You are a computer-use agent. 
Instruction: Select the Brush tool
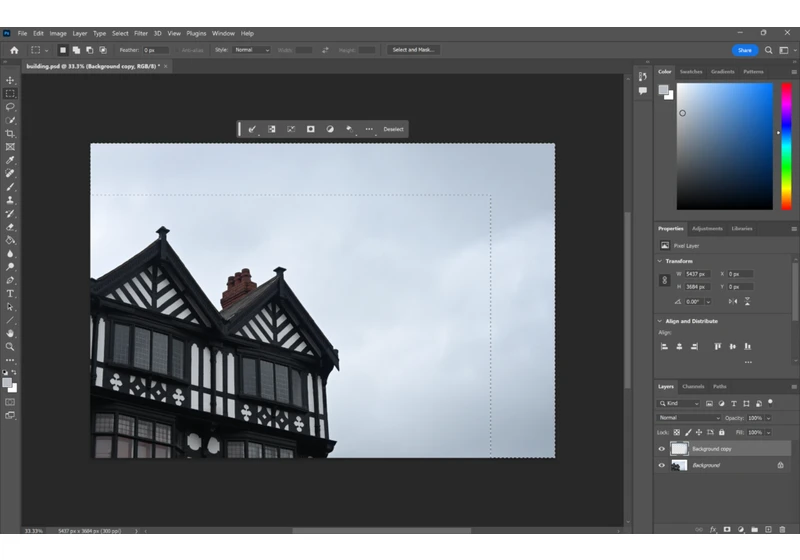[10, 187]
